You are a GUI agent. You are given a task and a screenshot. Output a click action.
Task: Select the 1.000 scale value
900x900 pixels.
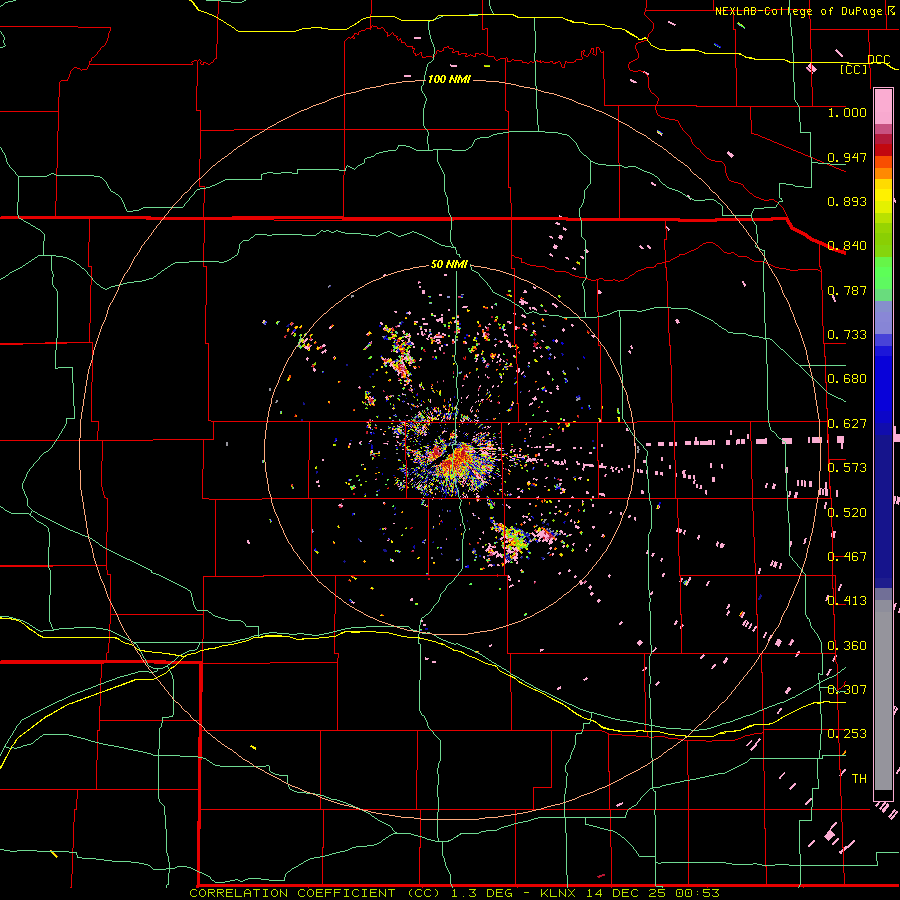(x=847, y=112)
